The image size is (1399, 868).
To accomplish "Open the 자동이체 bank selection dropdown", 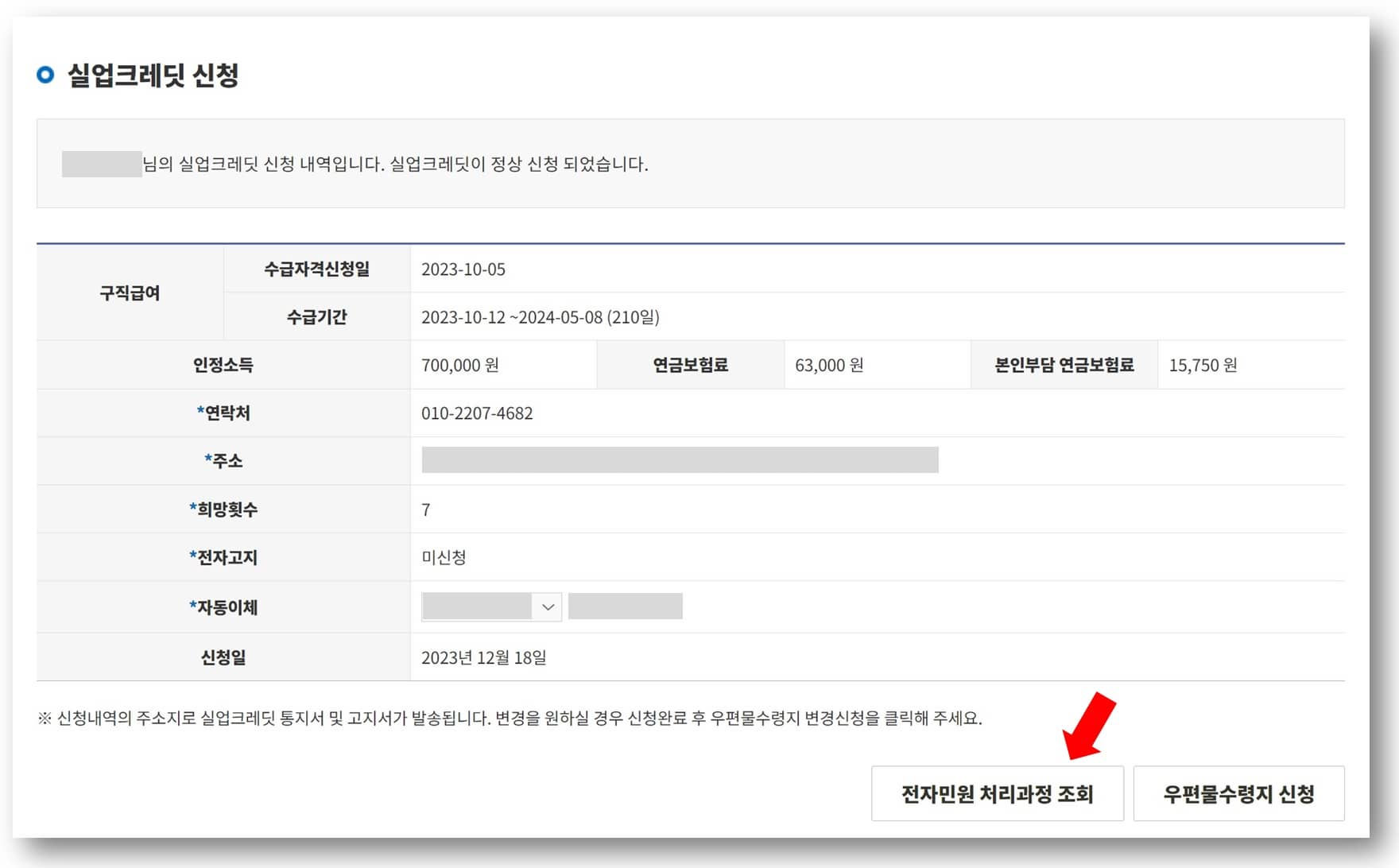I will point(489,606).
